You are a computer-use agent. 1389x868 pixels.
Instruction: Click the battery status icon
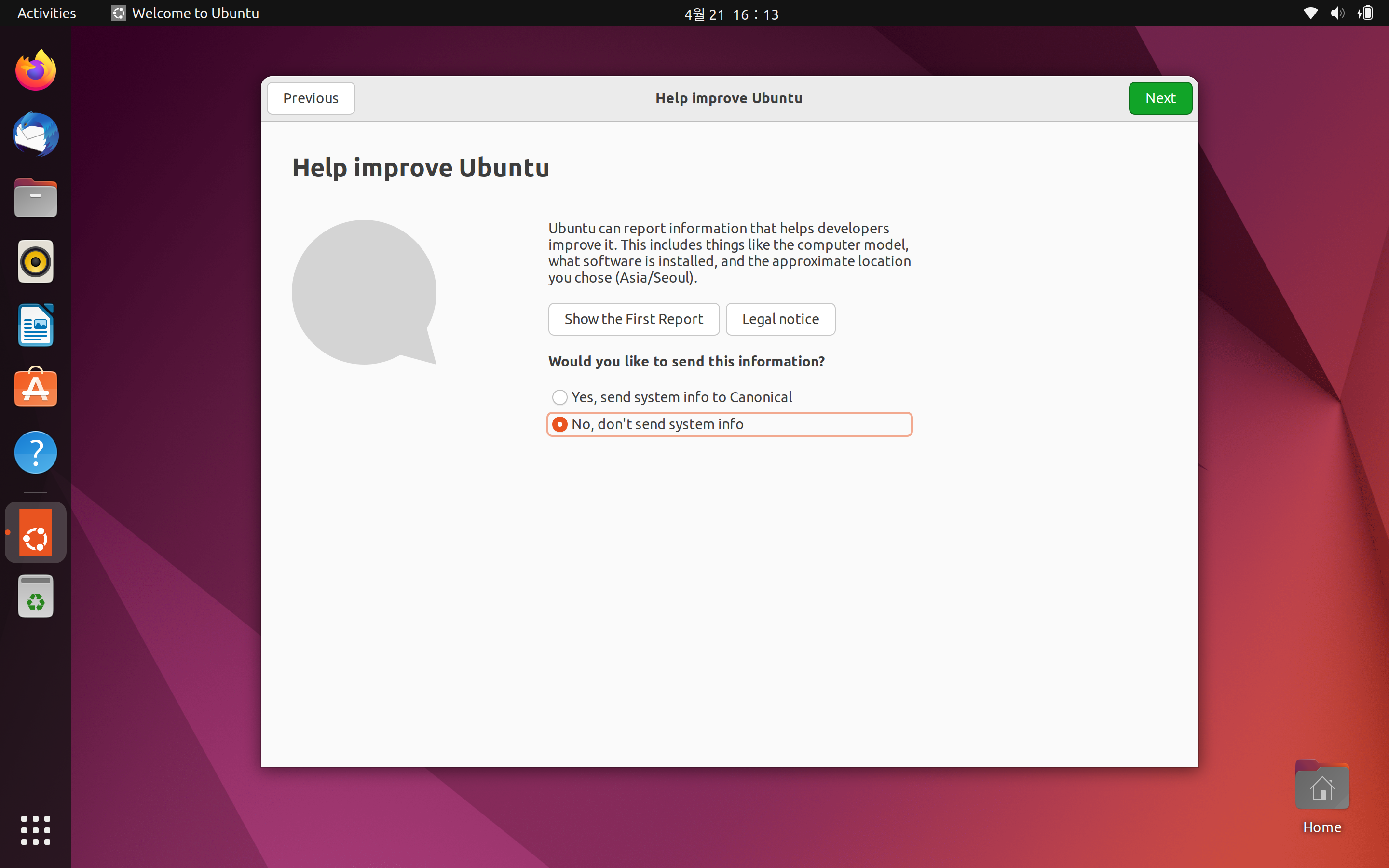click(1365, 13)
